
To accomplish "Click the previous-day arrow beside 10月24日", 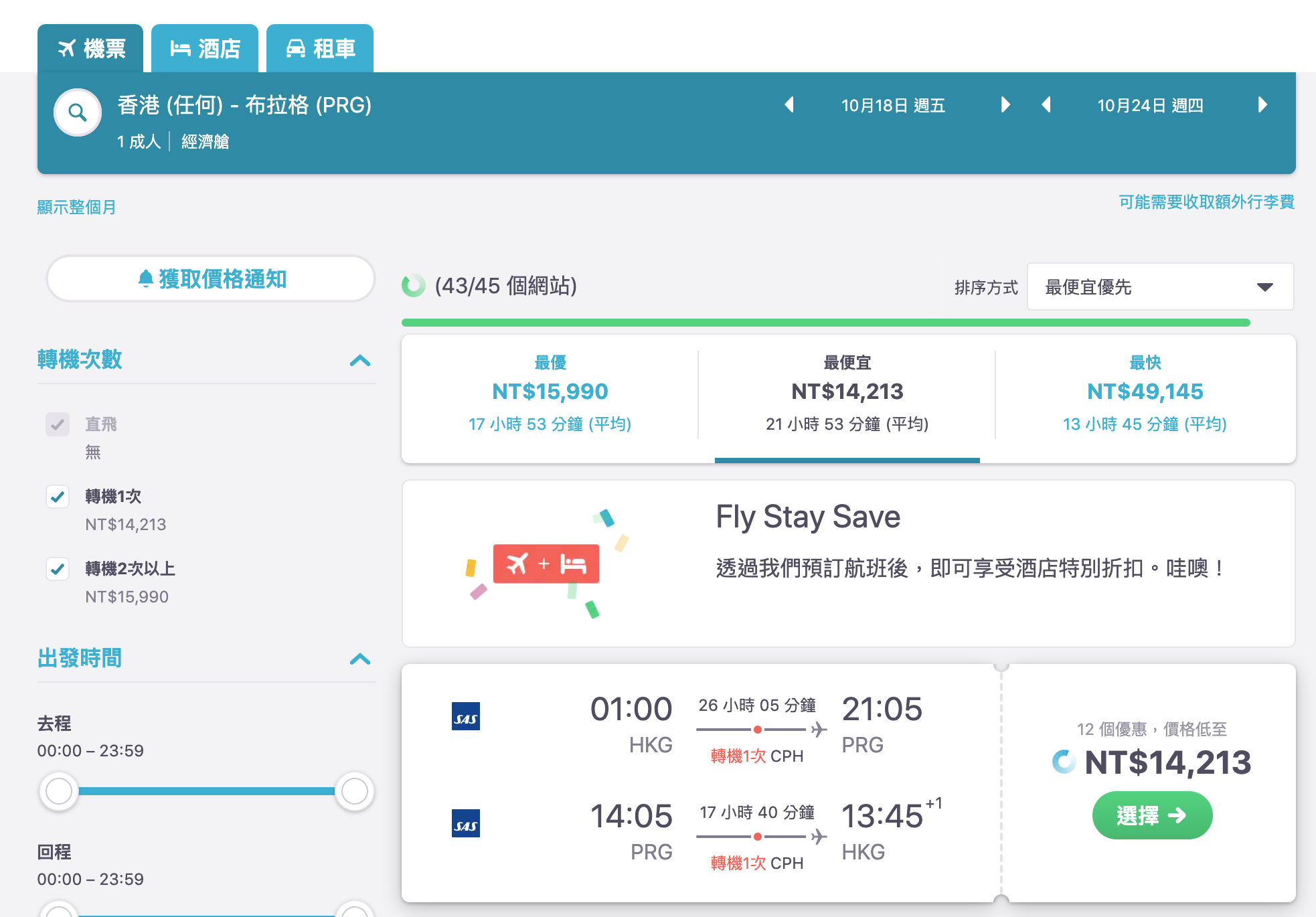I will click(x=1047, y=105).
